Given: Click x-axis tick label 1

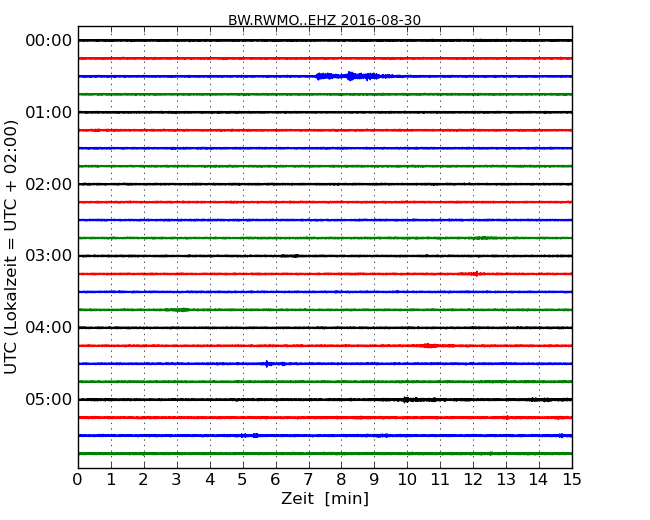Looking at the screenshot, I should [111, 480].
